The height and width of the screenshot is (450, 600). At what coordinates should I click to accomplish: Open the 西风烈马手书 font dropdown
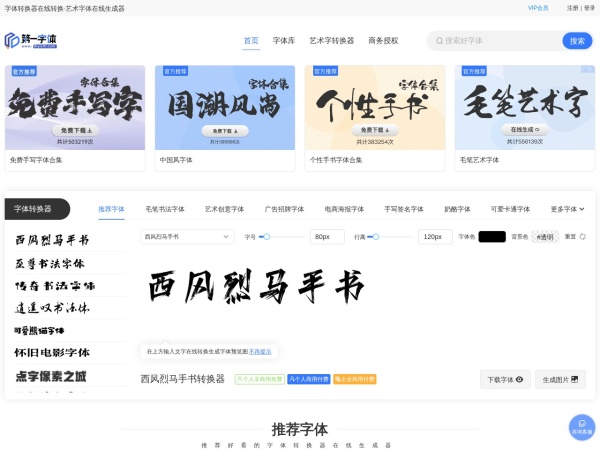tap(186, 237)
